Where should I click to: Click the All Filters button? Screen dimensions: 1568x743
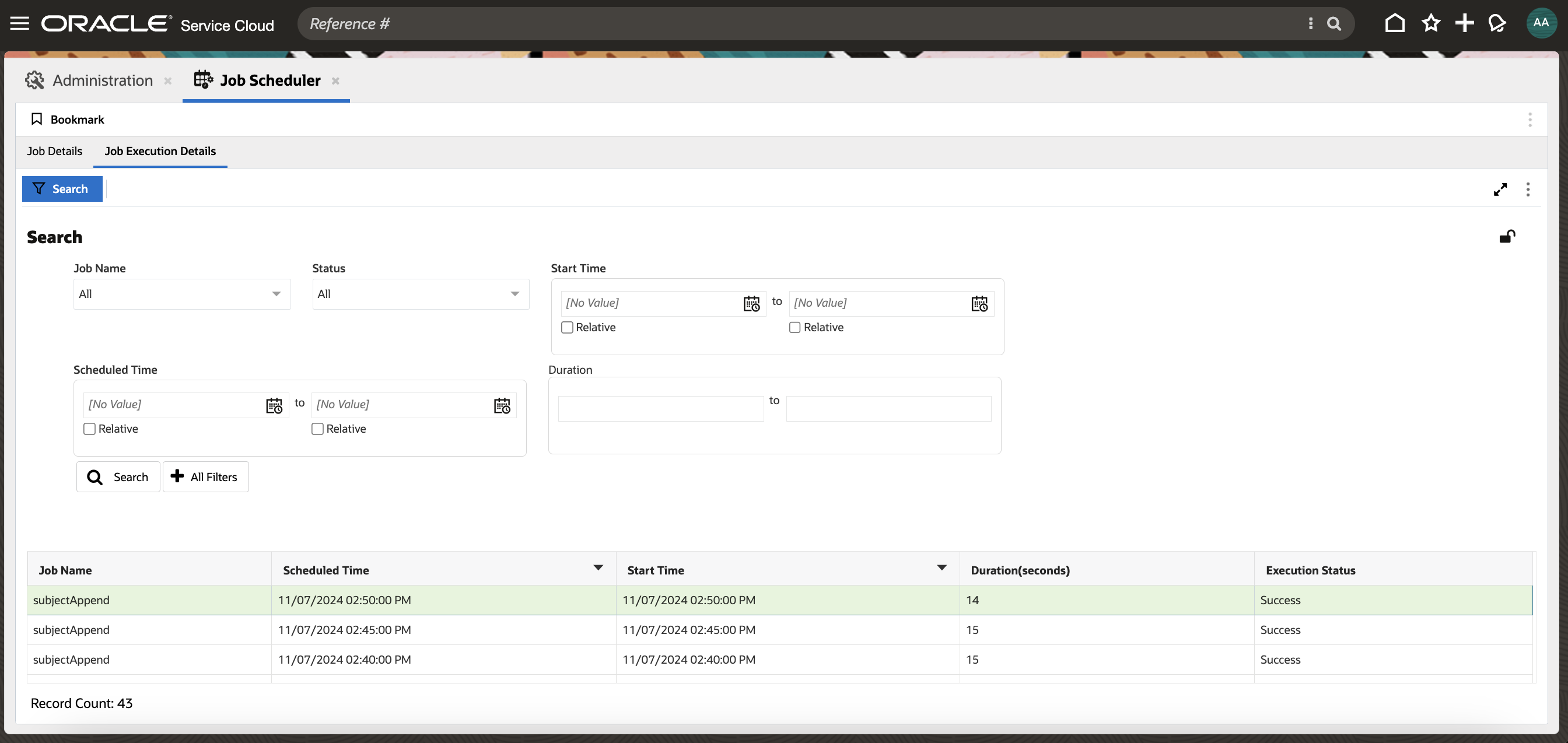pyautogui.click(x=205, y=477)
